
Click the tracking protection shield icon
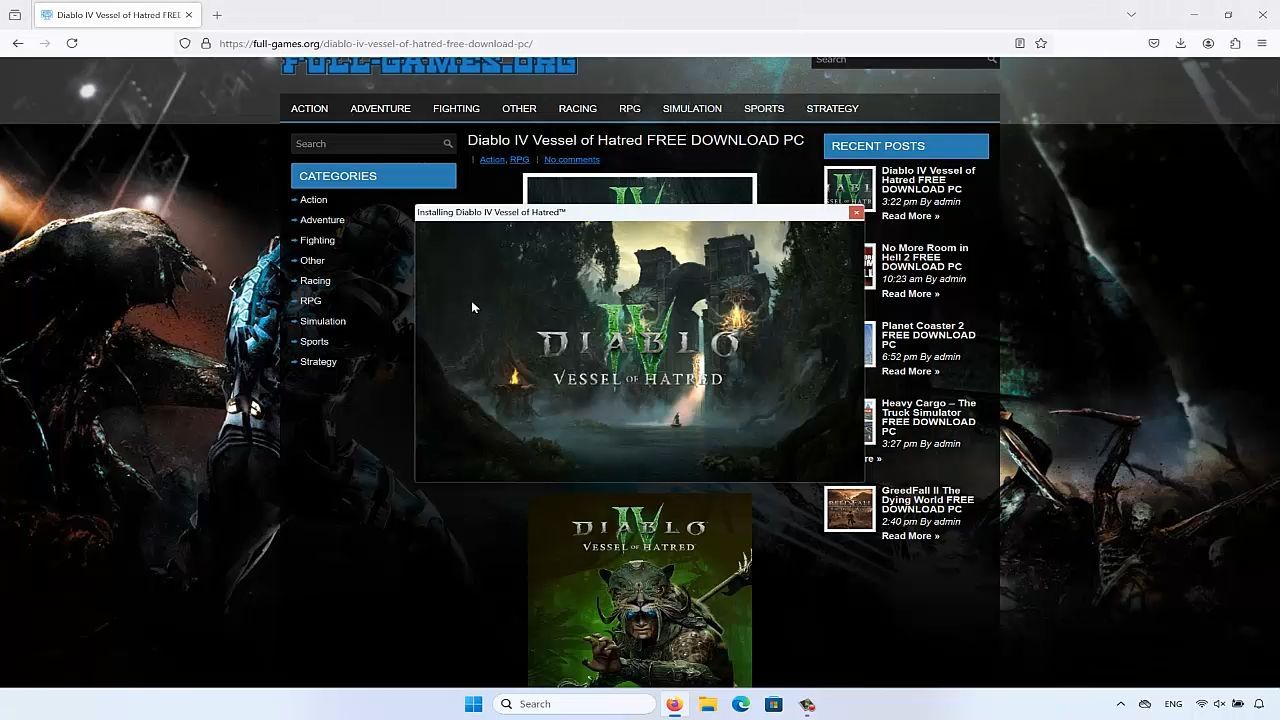click(185, 43)
